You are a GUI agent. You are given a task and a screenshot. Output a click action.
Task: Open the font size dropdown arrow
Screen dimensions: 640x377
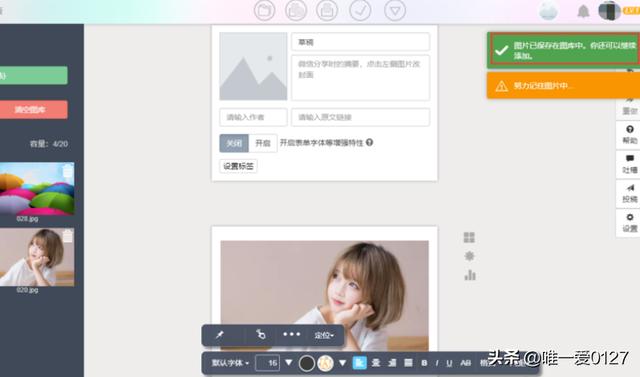289,362
